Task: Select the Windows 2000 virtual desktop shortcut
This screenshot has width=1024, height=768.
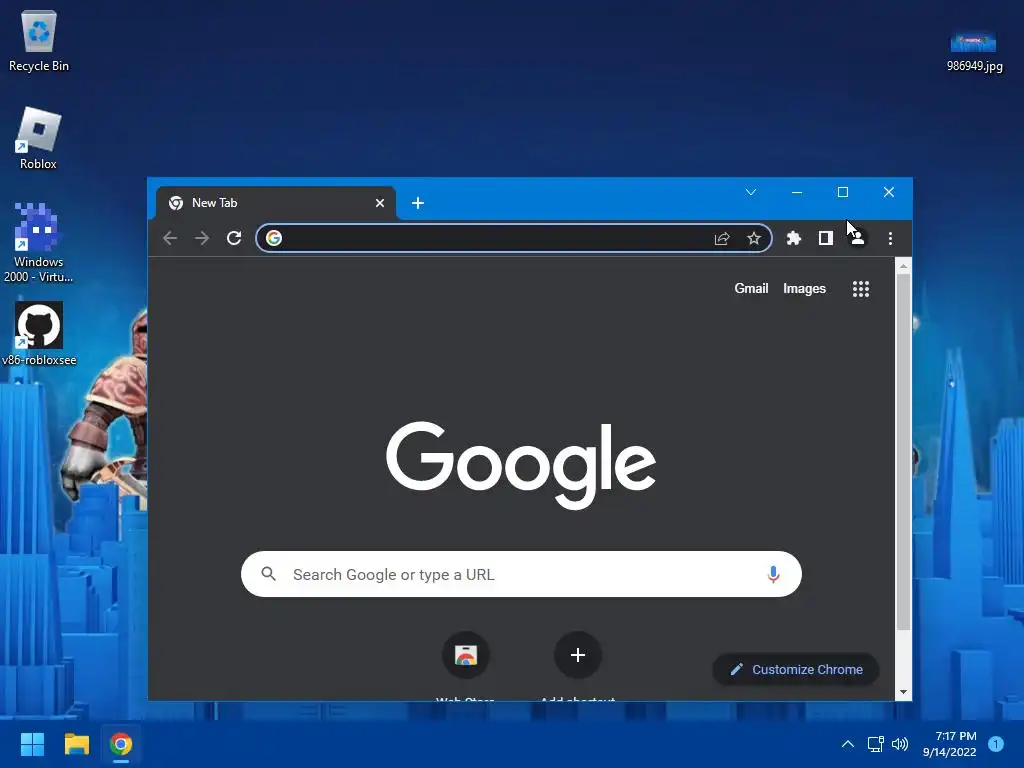Action: click(39, 243)
